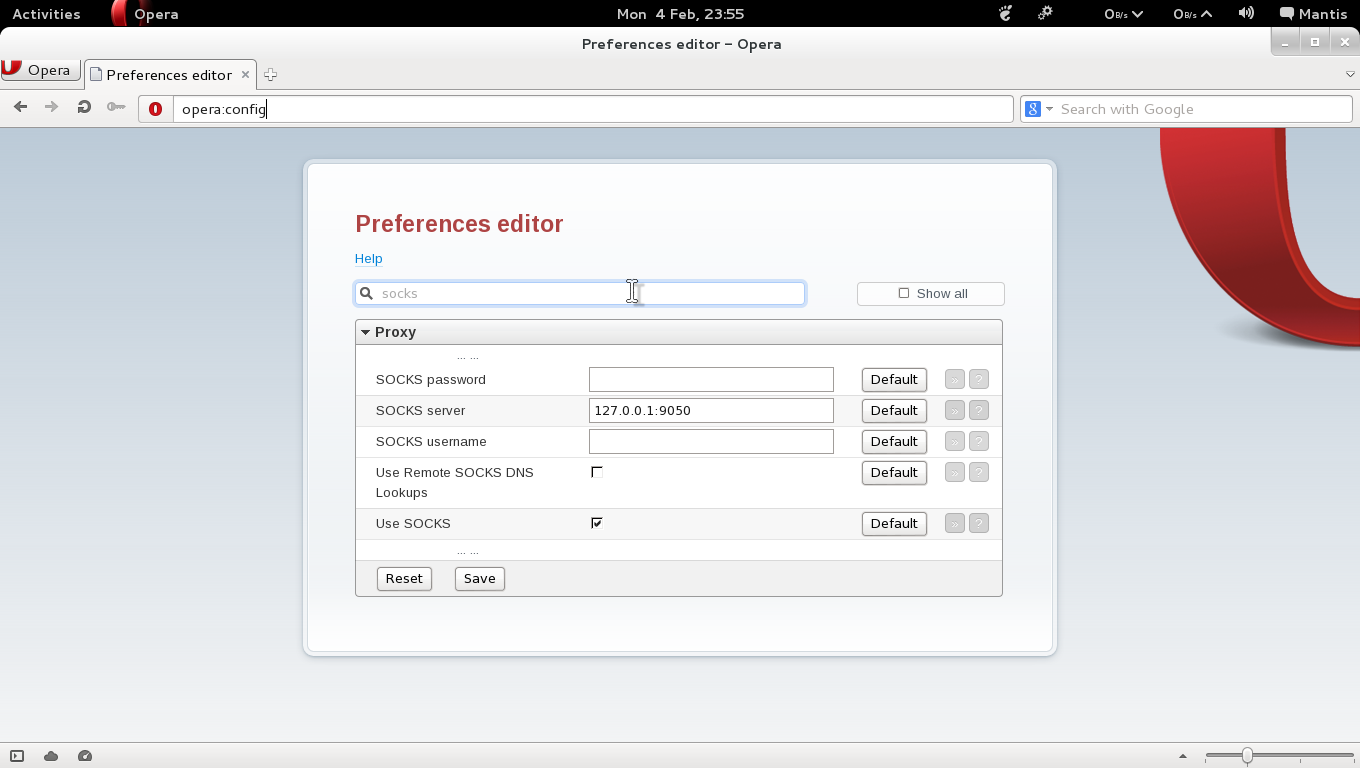Enable Use Remote SOCKS DNS Lookups checkbox

pos(597,472)
